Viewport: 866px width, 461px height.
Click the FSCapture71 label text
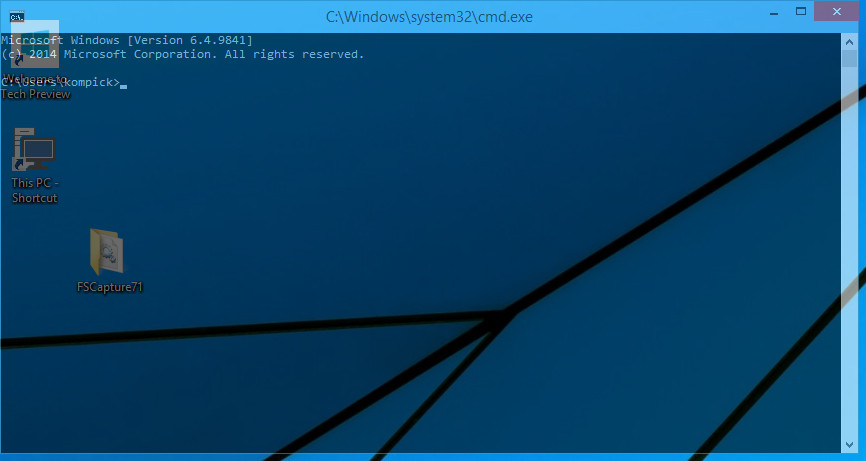(x=110, y=287)
